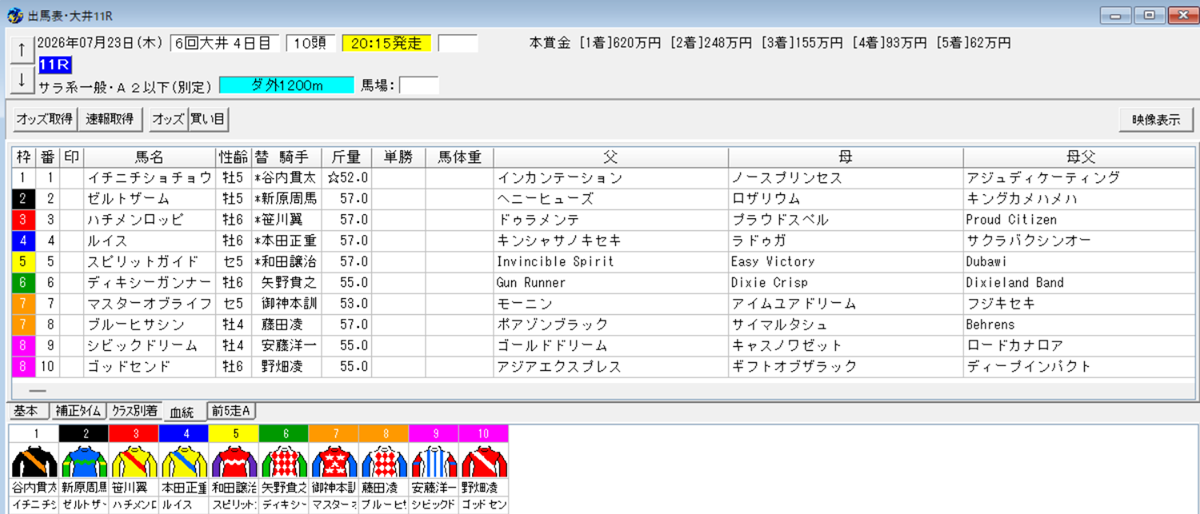The image size is (1200, 514).
Task: Go to next race with down arrow
Action: click(x=21, y=79)
